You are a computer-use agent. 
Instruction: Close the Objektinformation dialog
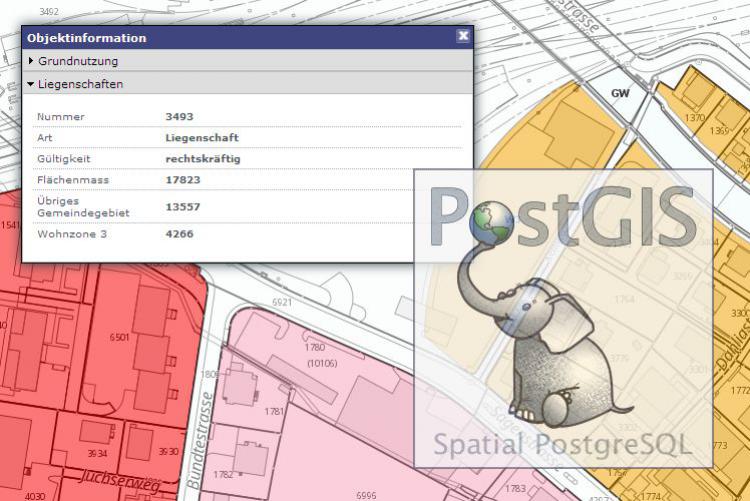463,36
